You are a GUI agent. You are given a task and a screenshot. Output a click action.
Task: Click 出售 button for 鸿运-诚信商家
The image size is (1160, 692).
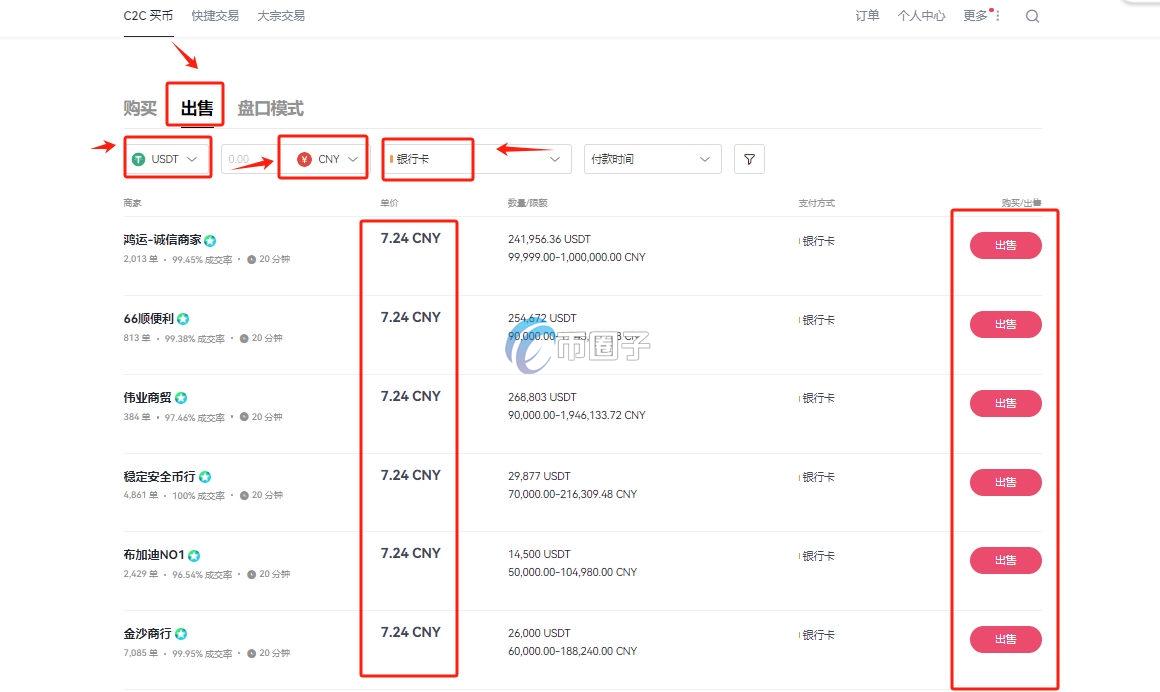tap(1005, 245)
